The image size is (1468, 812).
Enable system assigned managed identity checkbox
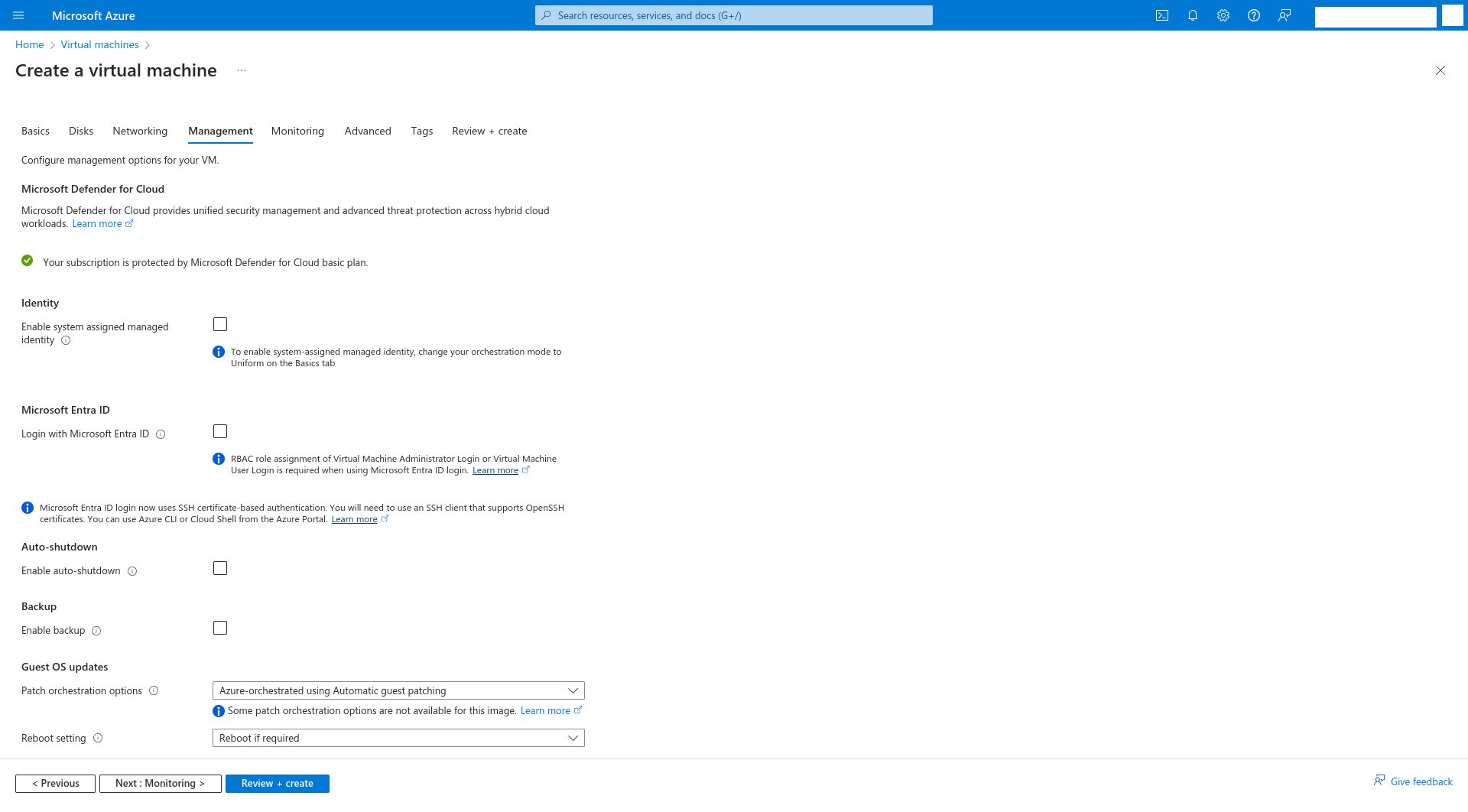coord(220,324)
